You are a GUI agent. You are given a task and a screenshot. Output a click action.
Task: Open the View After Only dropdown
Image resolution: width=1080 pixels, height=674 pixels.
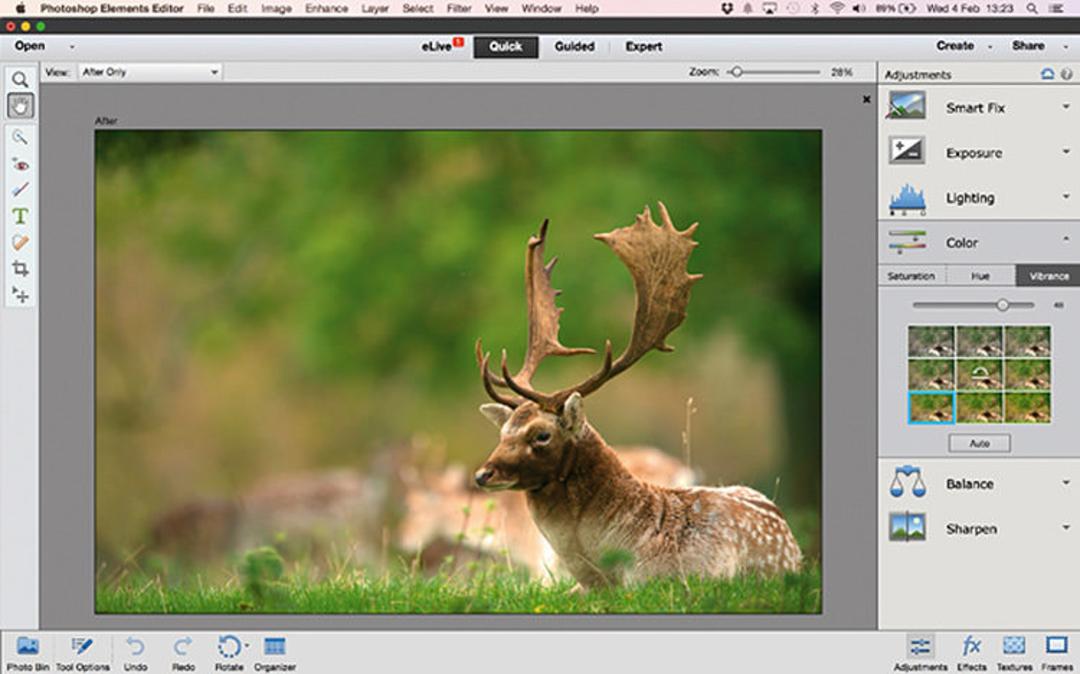point(150,72)
